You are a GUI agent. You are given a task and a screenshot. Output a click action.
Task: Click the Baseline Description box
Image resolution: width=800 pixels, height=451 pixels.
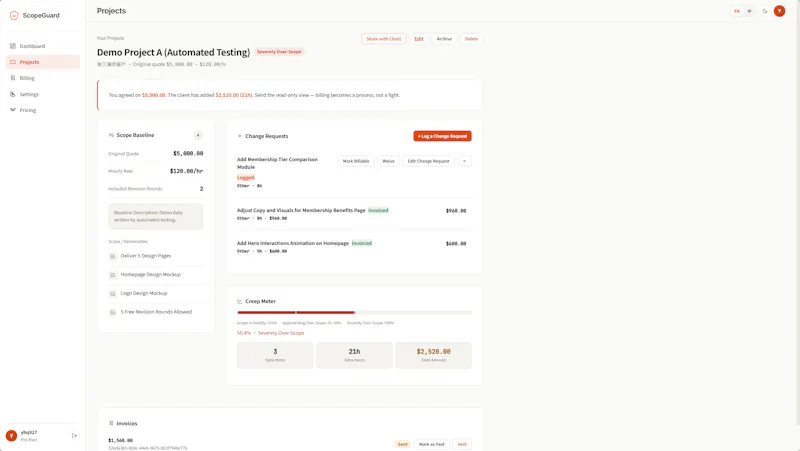pos(156,216)
